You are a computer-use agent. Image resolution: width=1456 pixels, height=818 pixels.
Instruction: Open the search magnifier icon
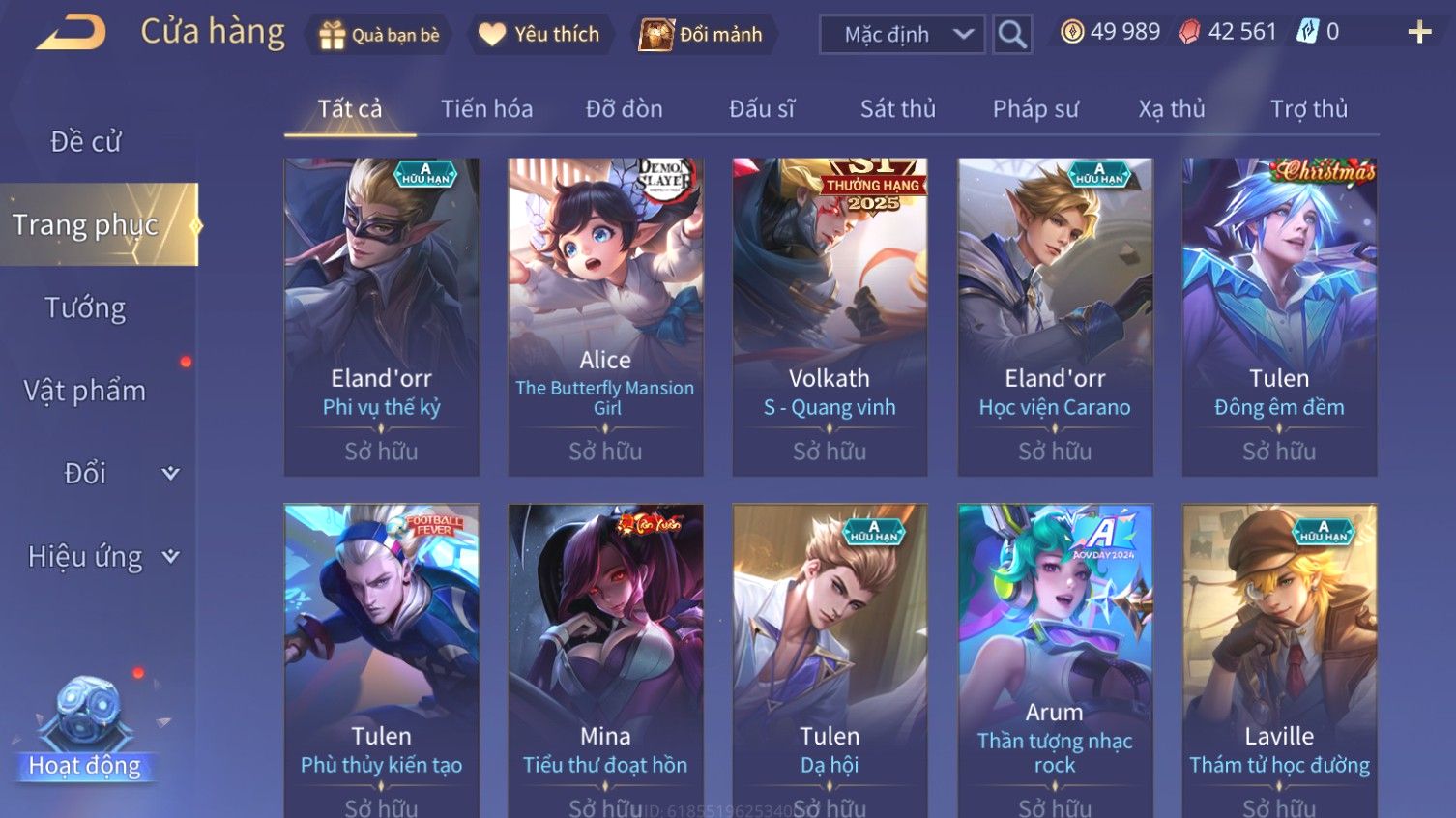point(1012,35)
